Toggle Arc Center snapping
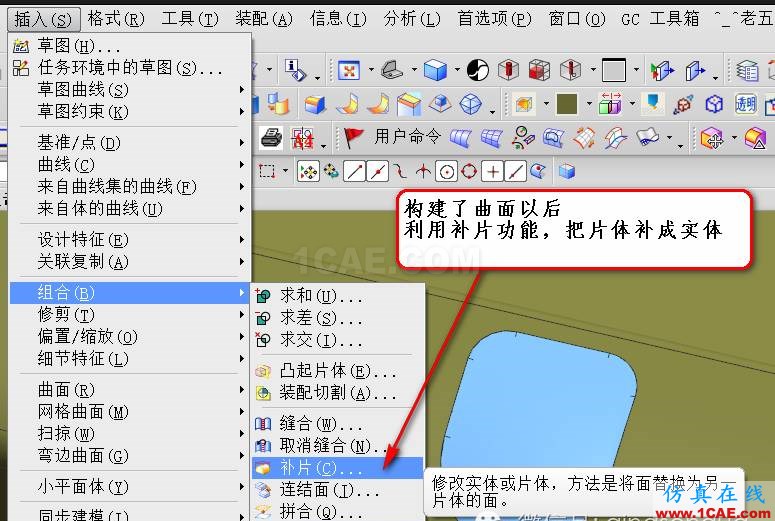 (x=446, y=172)
